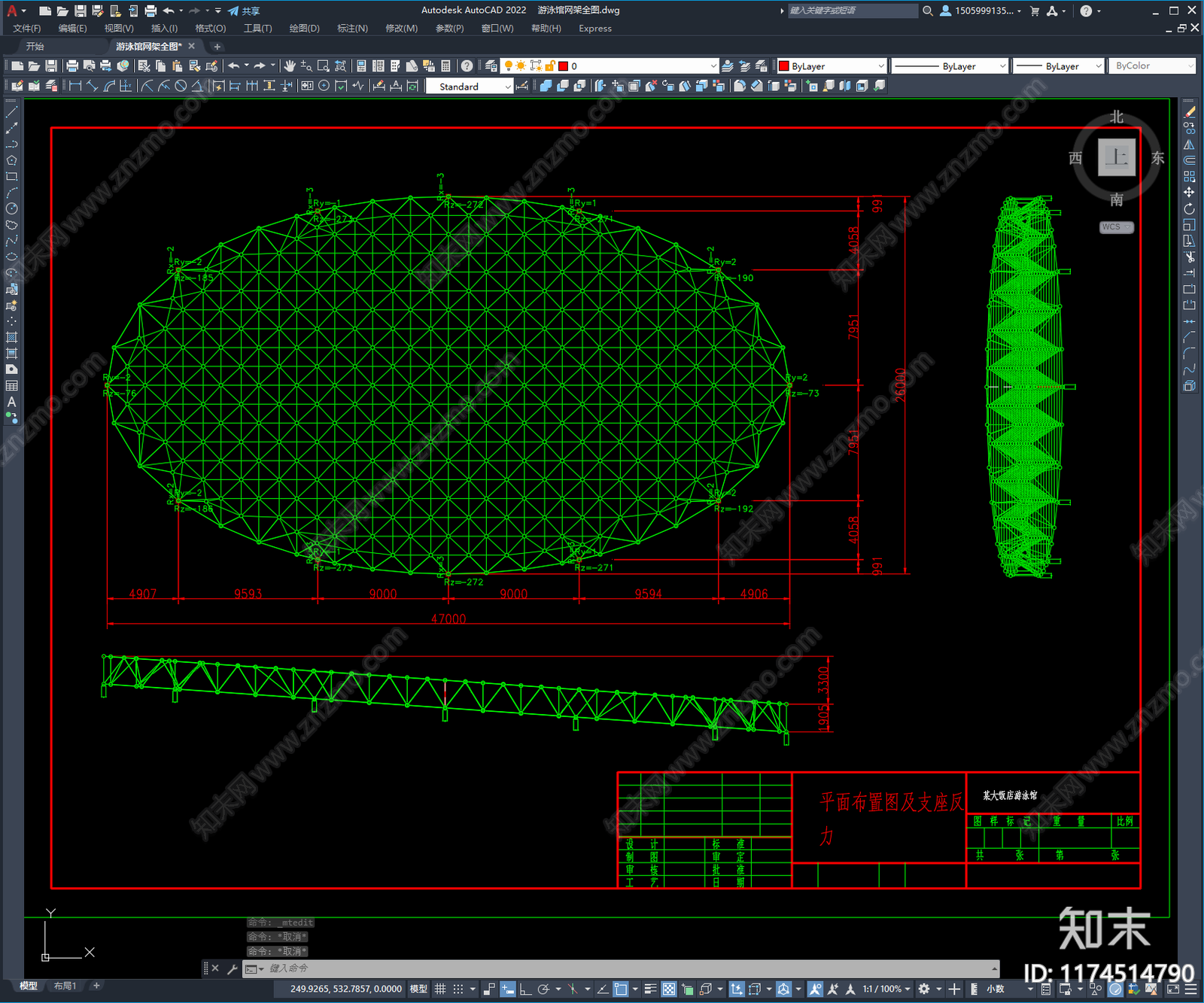The width and height of the screenshot is (1204, 1003).
Task: Open the Standard dimension style dropdown
Action: 470,87
